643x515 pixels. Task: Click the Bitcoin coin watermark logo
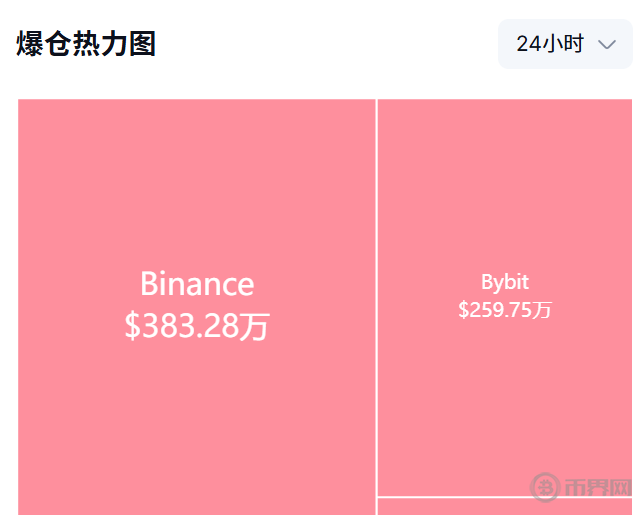coord(546,487)
